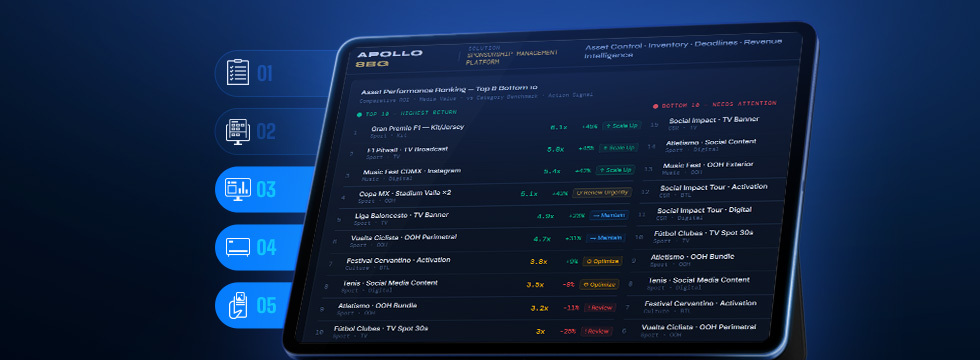Image resolution: width=980 pixels, height=360 pixels.
Task: Select Atletismo OOH Bundle in Top 10
Action: click(x=467, y=310)
